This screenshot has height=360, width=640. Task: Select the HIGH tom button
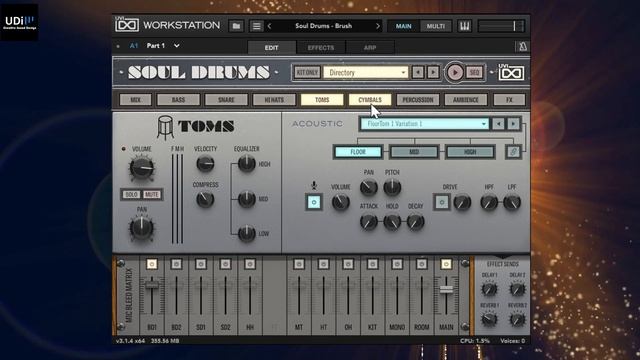[x=470, y=152]
